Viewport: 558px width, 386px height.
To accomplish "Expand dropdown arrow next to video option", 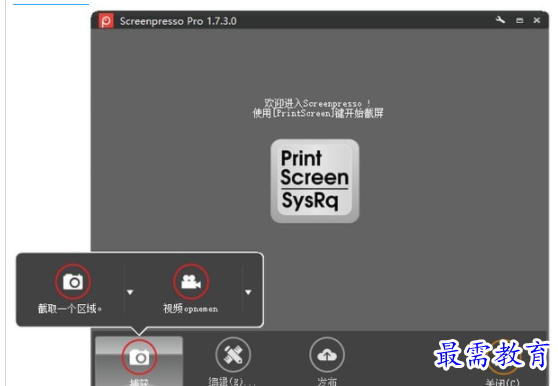I will click(x=248, y=292).
